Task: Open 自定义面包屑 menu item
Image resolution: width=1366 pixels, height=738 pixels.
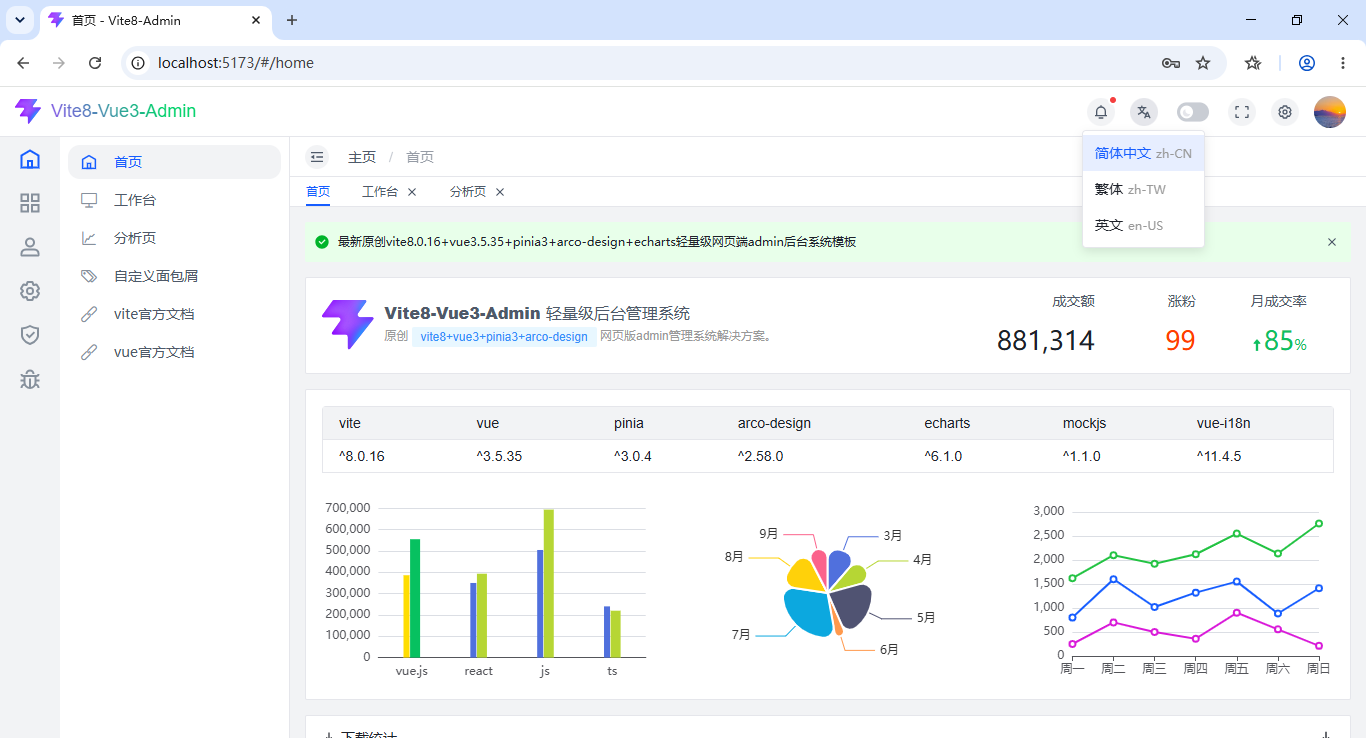Action: tap(174, 276)
